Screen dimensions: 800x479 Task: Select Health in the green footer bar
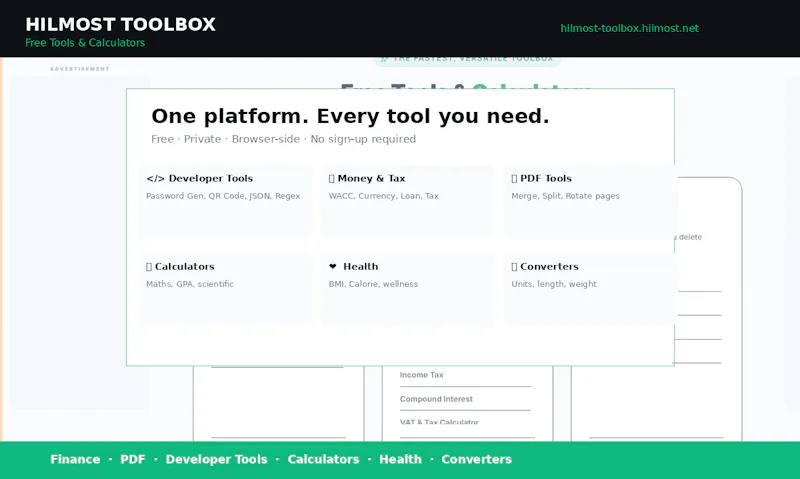pyautogui.click(x=401, y=459)
